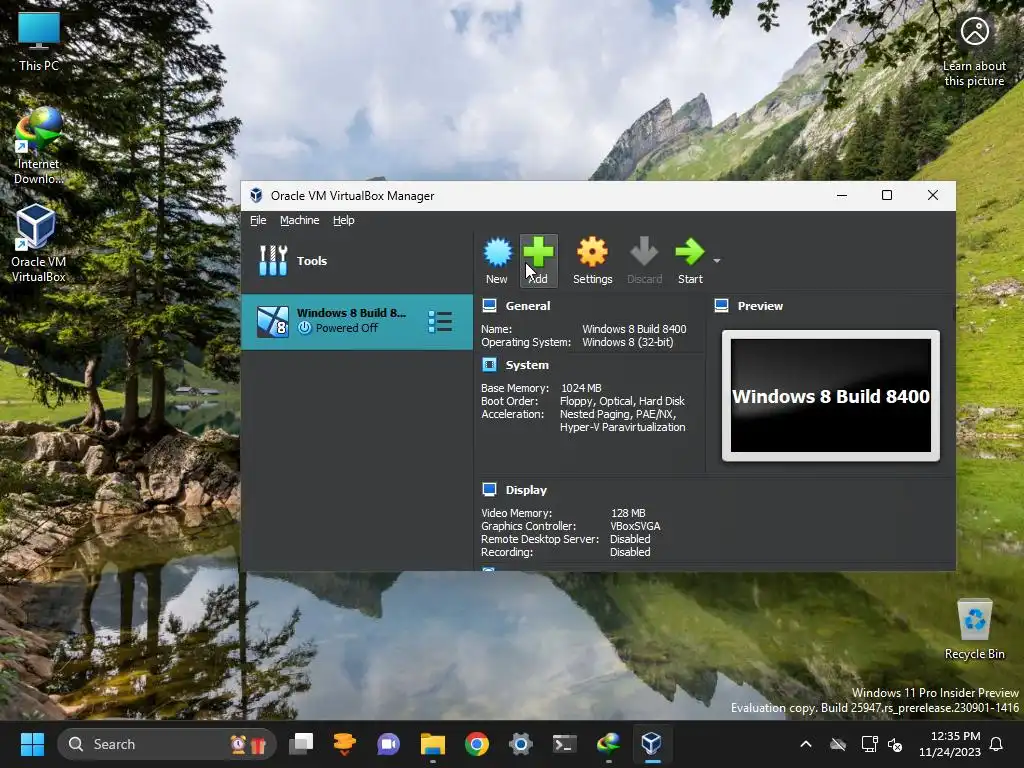Click the New virtual machine icon
The height and width of the screenshot is (768, 1024).
(x=497, y=260)
